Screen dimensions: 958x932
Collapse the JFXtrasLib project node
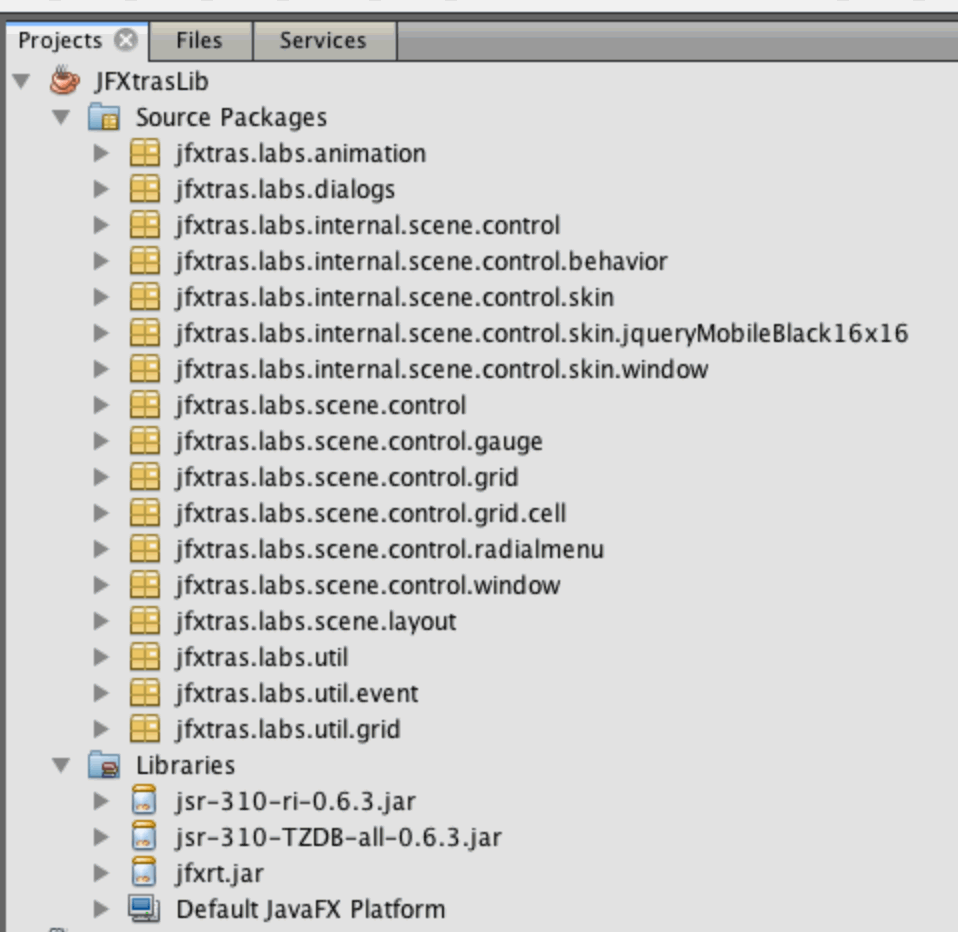22,81
